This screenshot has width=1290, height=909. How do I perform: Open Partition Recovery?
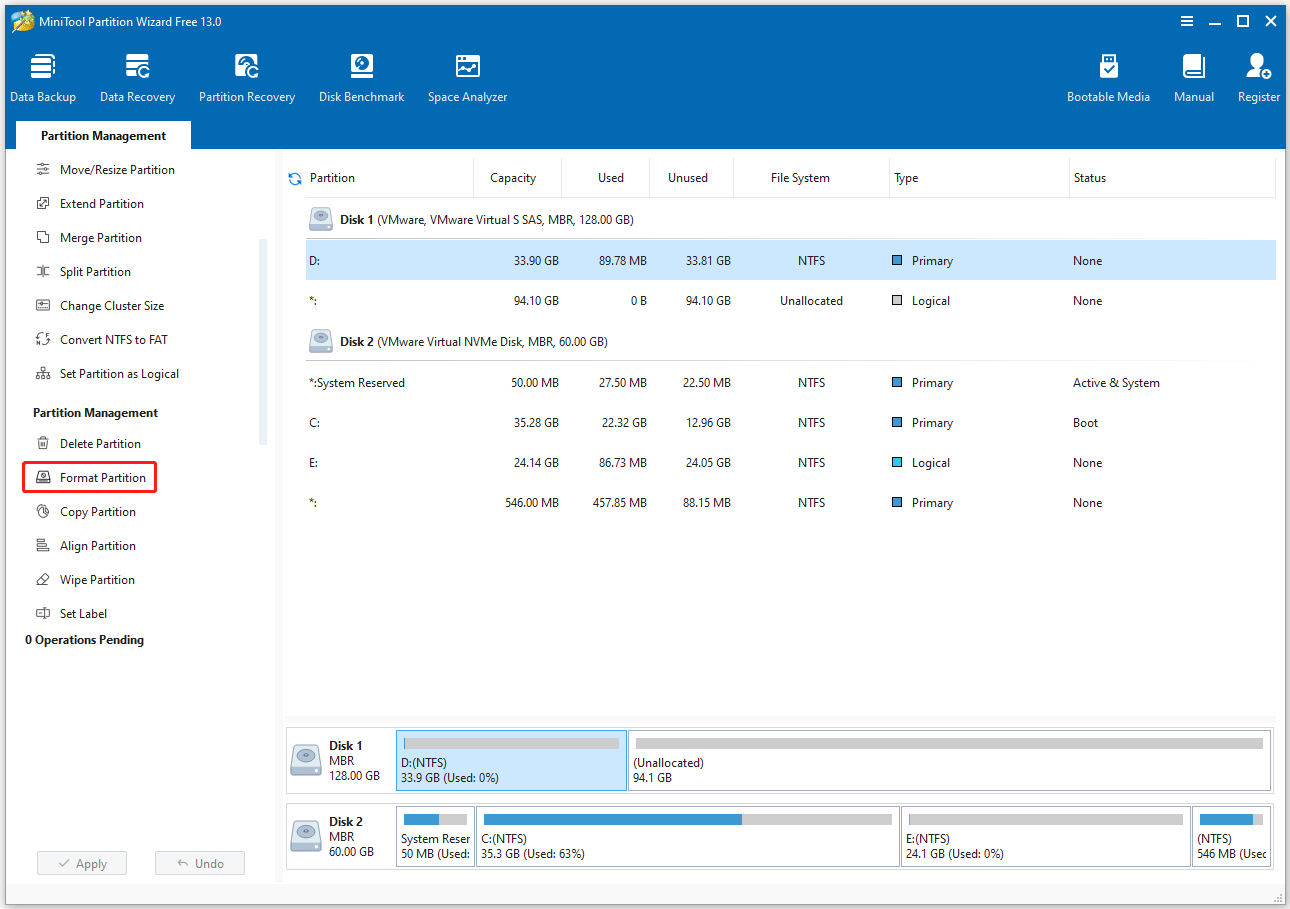tap(246, 77)
